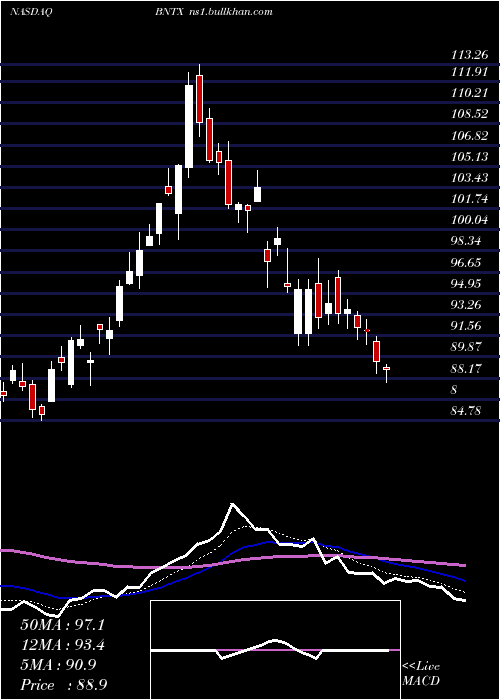This screenshot has width=500, height=700.
Task: Click the Price : 88.9 readout
Action: pyautogui.click(x=63, y=685)
